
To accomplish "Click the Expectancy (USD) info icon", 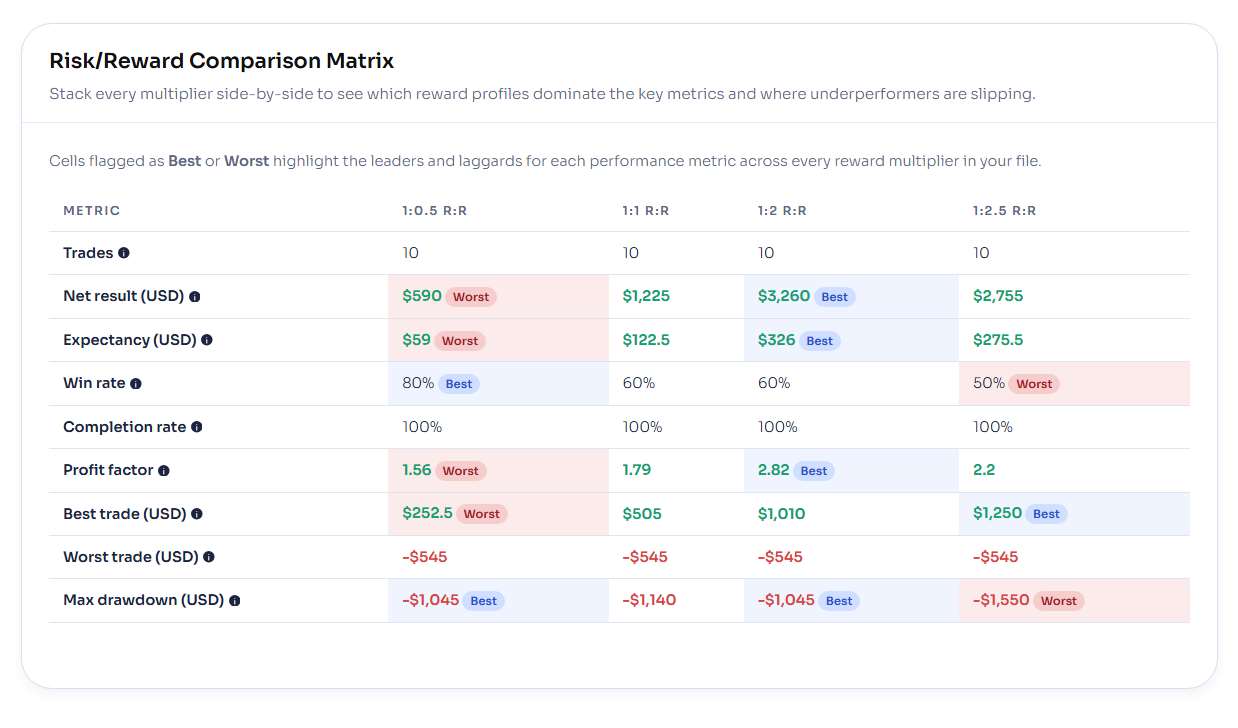I will click(207, 340).
